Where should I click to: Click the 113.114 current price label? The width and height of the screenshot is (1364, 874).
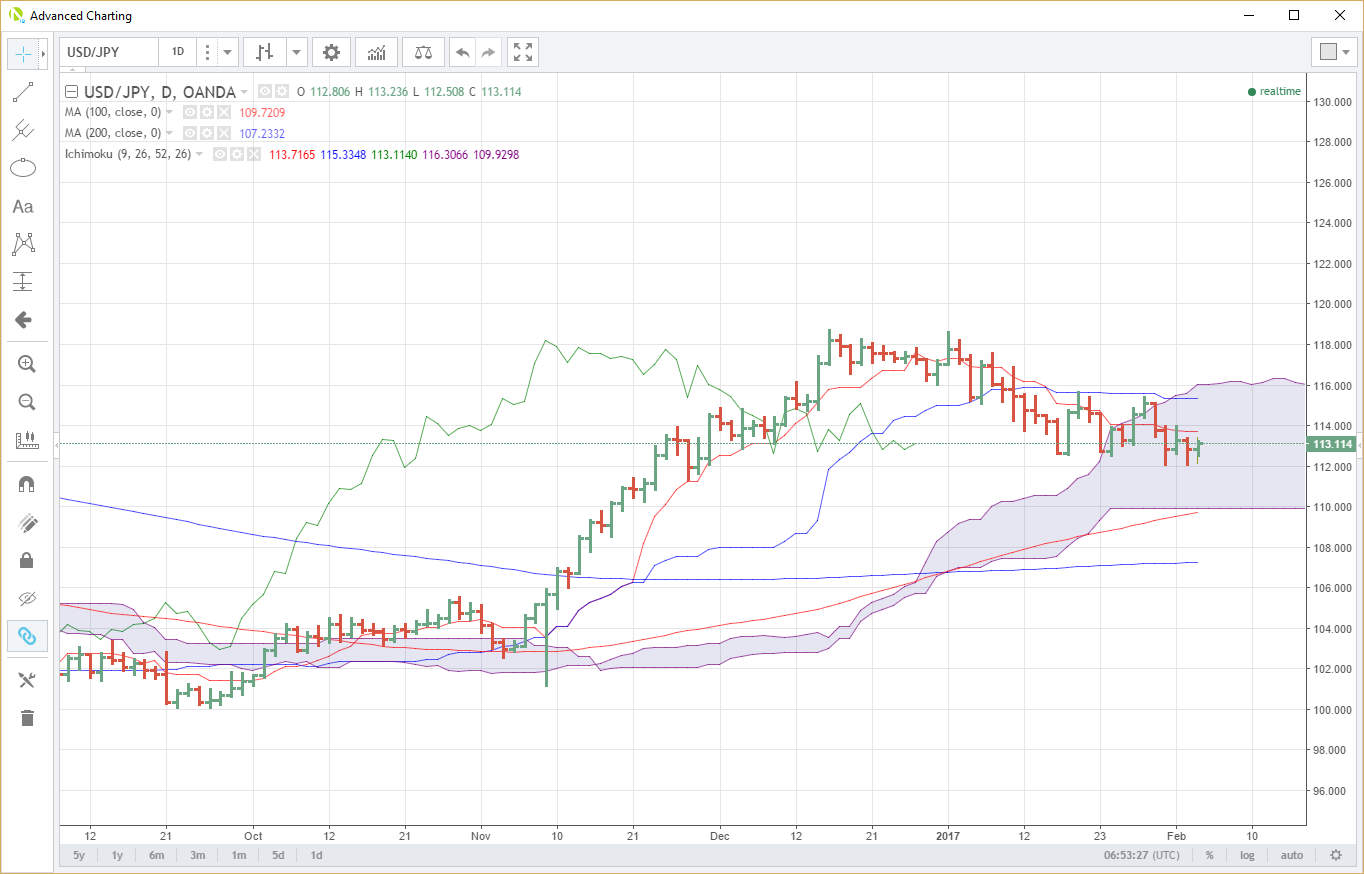tap(1332, 444)
